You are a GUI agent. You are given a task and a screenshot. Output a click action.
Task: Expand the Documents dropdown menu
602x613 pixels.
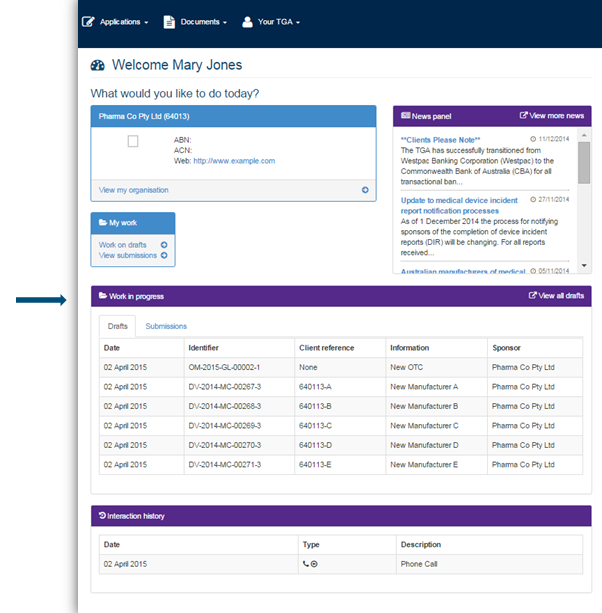[x=203, y=21]
